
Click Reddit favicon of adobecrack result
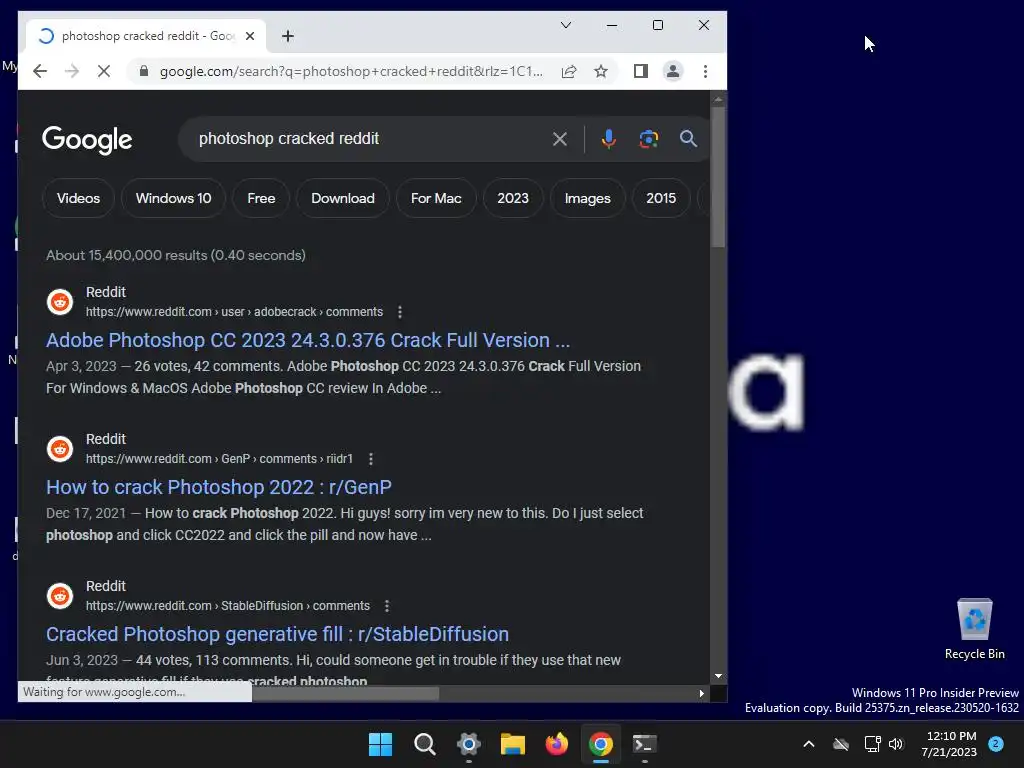pos(60,302)
